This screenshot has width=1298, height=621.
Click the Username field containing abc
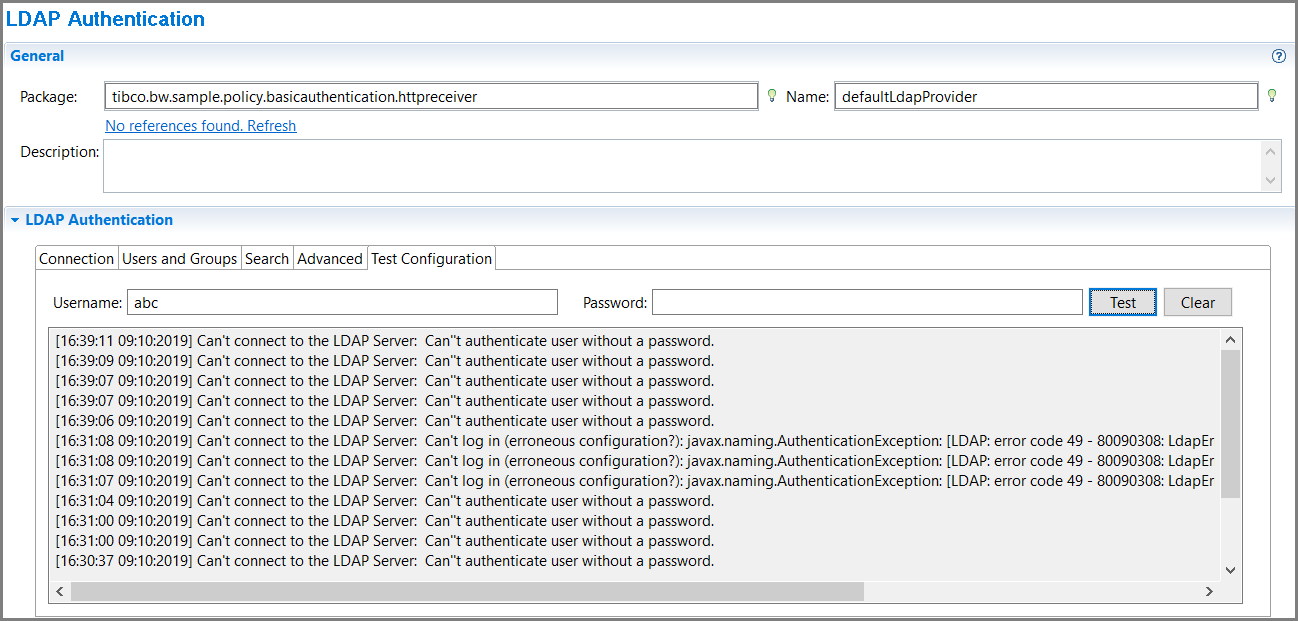tap(341, 303)
